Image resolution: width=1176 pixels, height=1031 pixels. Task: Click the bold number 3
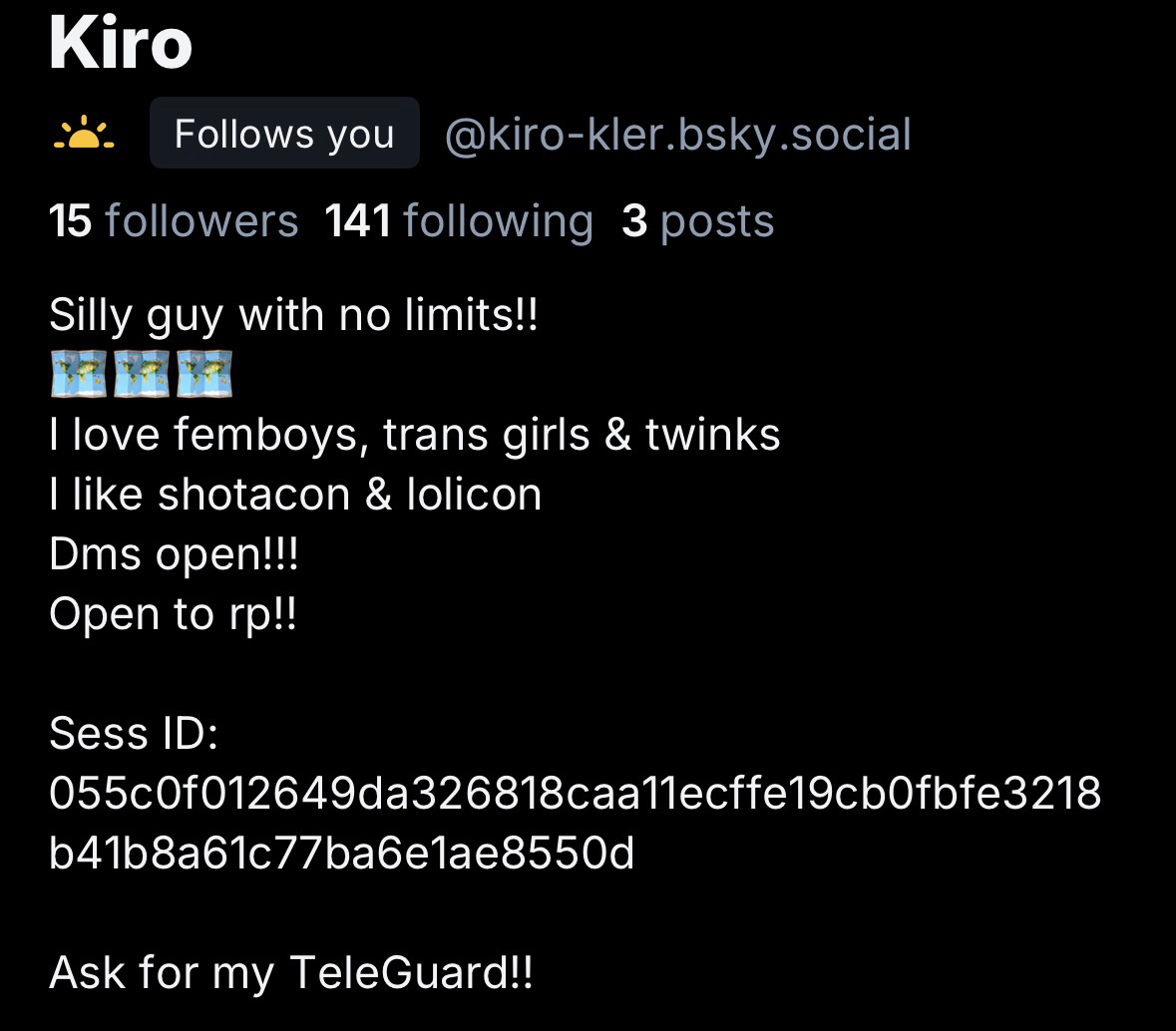tap(634, 221)
